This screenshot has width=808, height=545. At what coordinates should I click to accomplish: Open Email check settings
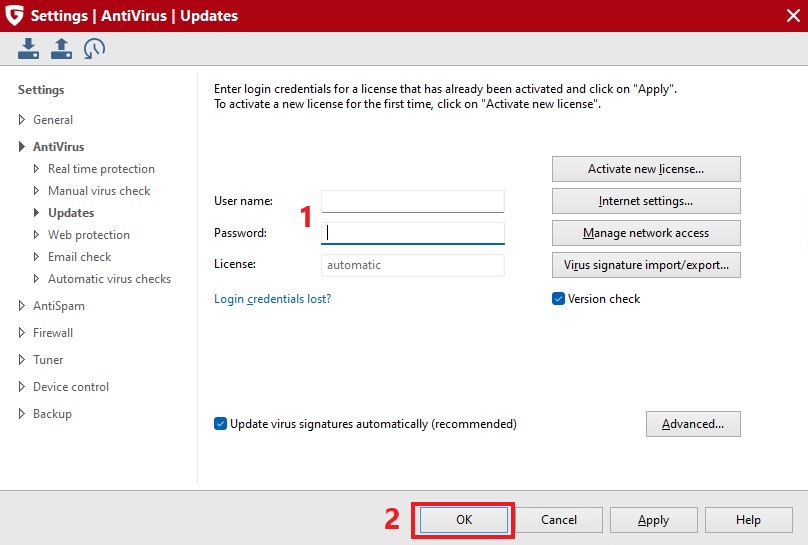[79, 257]
